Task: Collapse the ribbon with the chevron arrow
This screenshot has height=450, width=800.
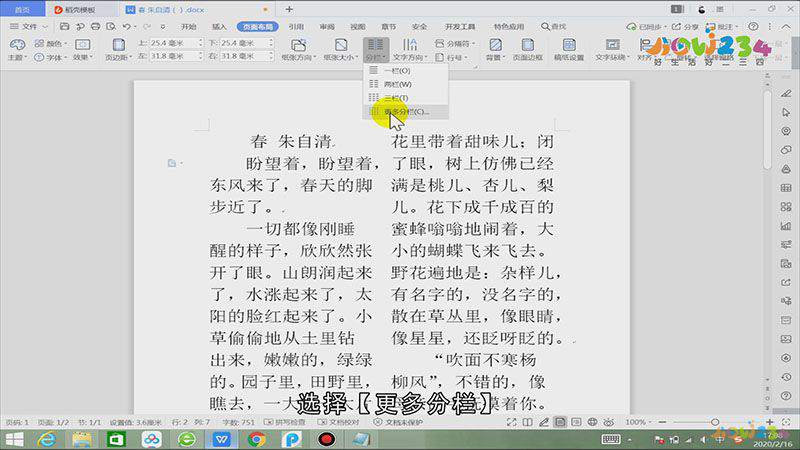Action: point(786,26)
